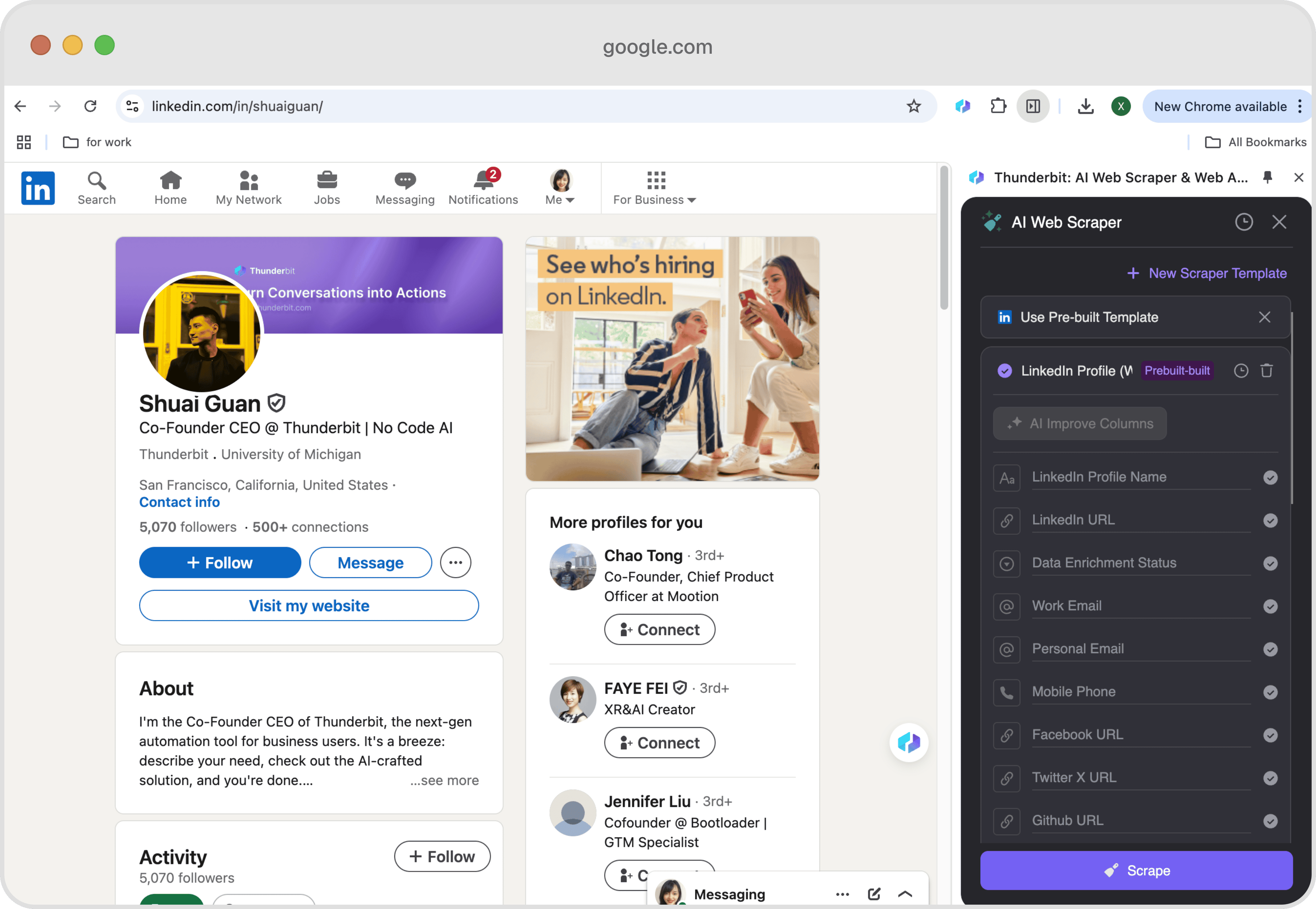Open data type selector for Github URL
Screen dimensions: 1316x909
1007,821
